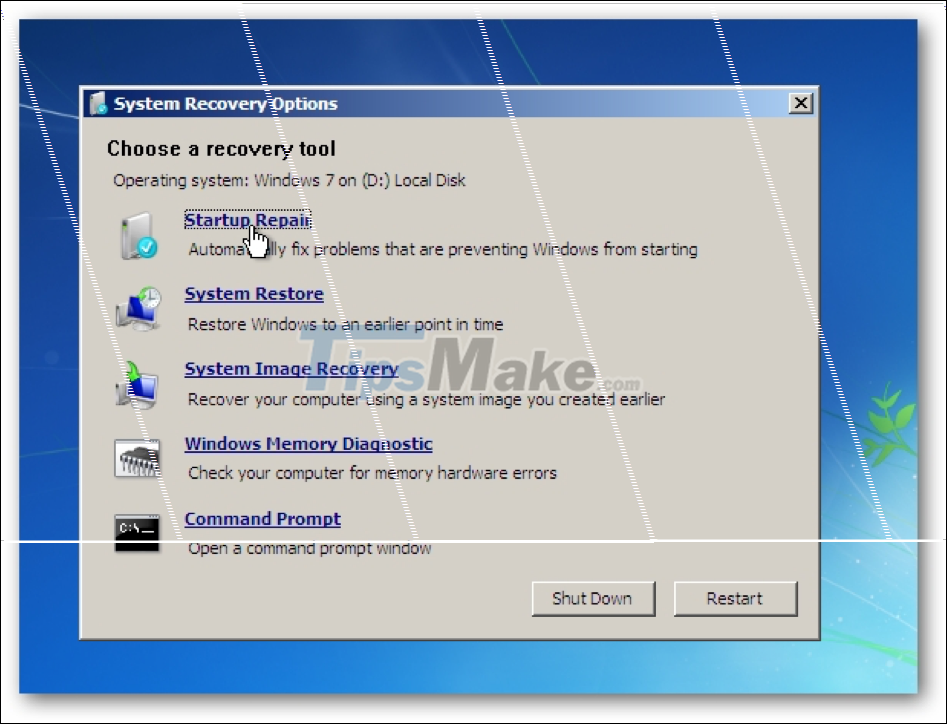Open System Restore

[253, 293]
